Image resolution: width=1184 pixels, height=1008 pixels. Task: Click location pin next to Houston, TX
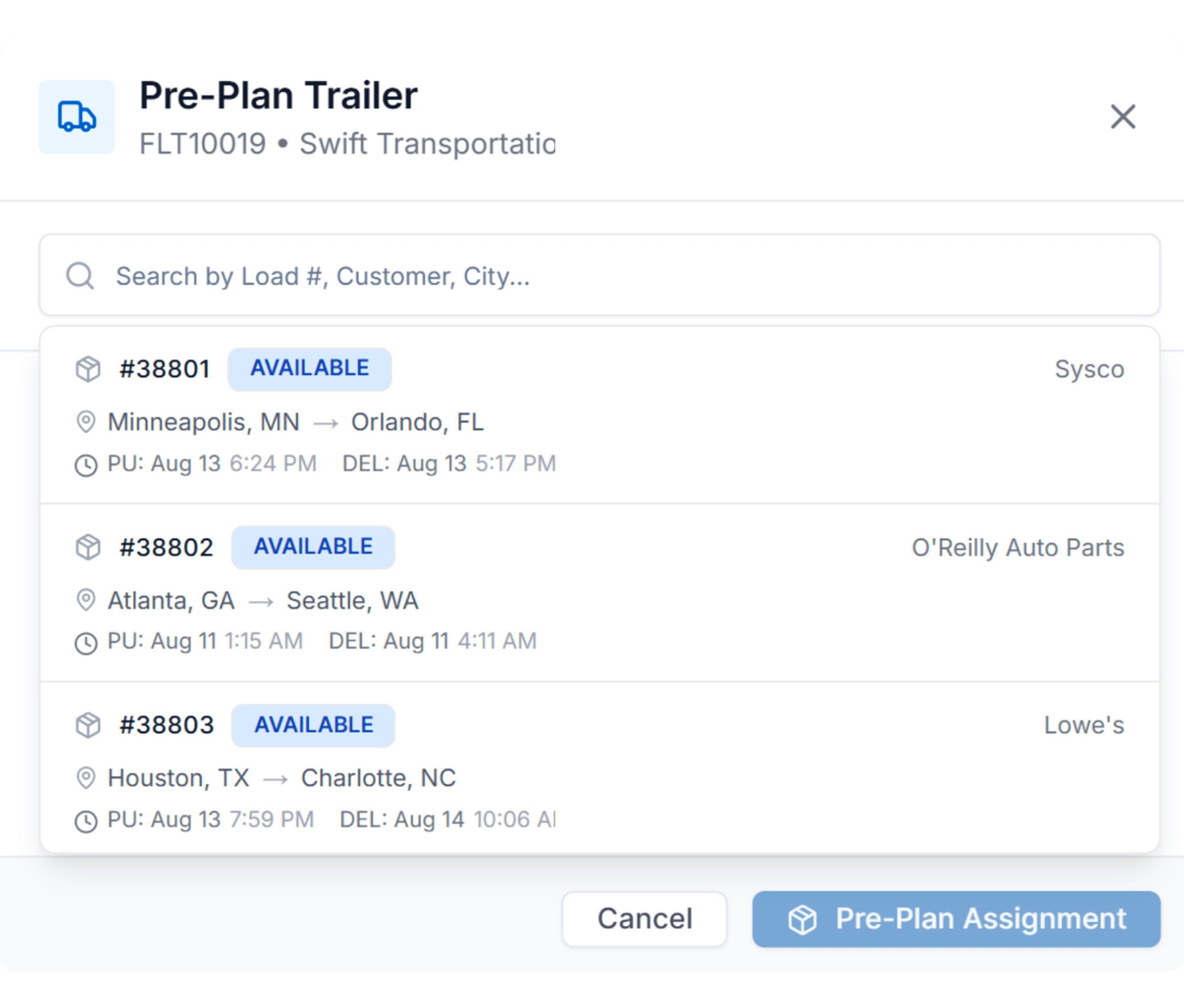click(x=86, y=778)
